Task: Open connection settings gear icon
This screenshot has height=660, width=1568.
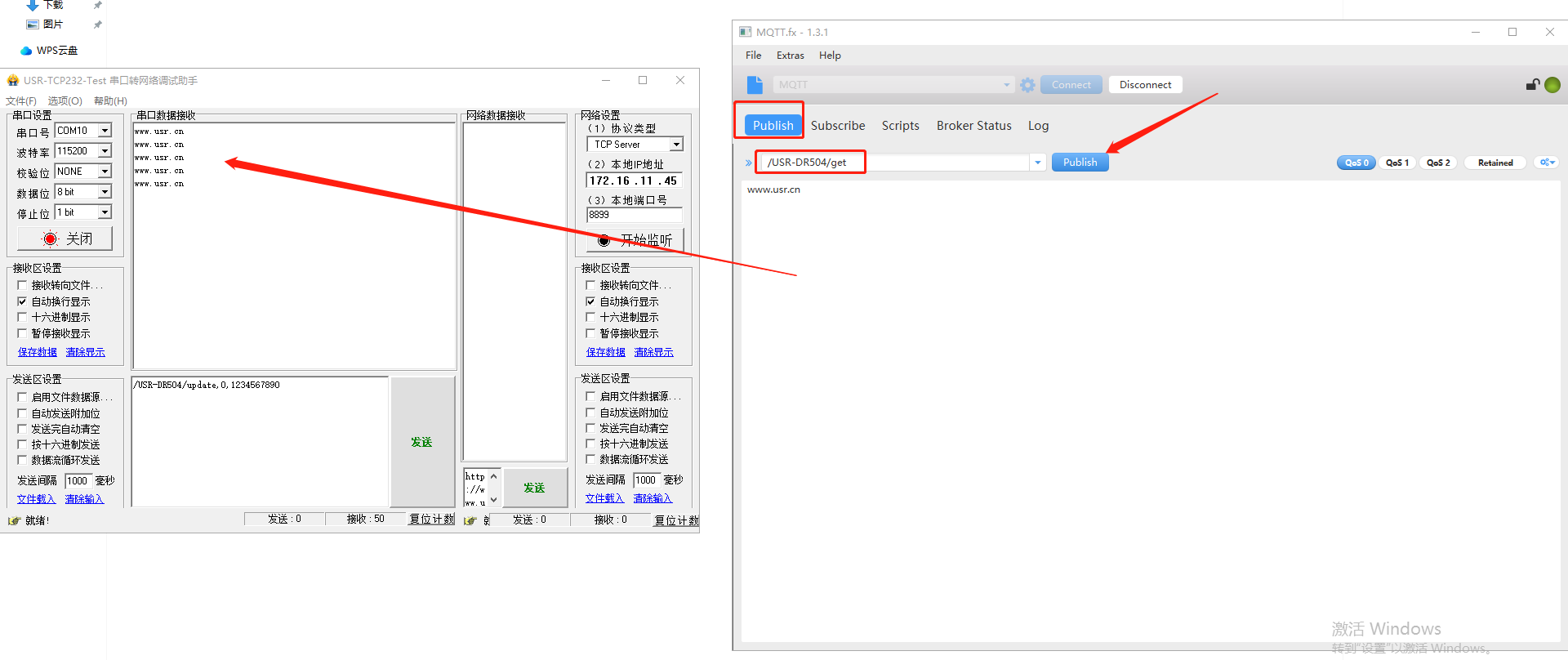Action: coord(1027,85)
